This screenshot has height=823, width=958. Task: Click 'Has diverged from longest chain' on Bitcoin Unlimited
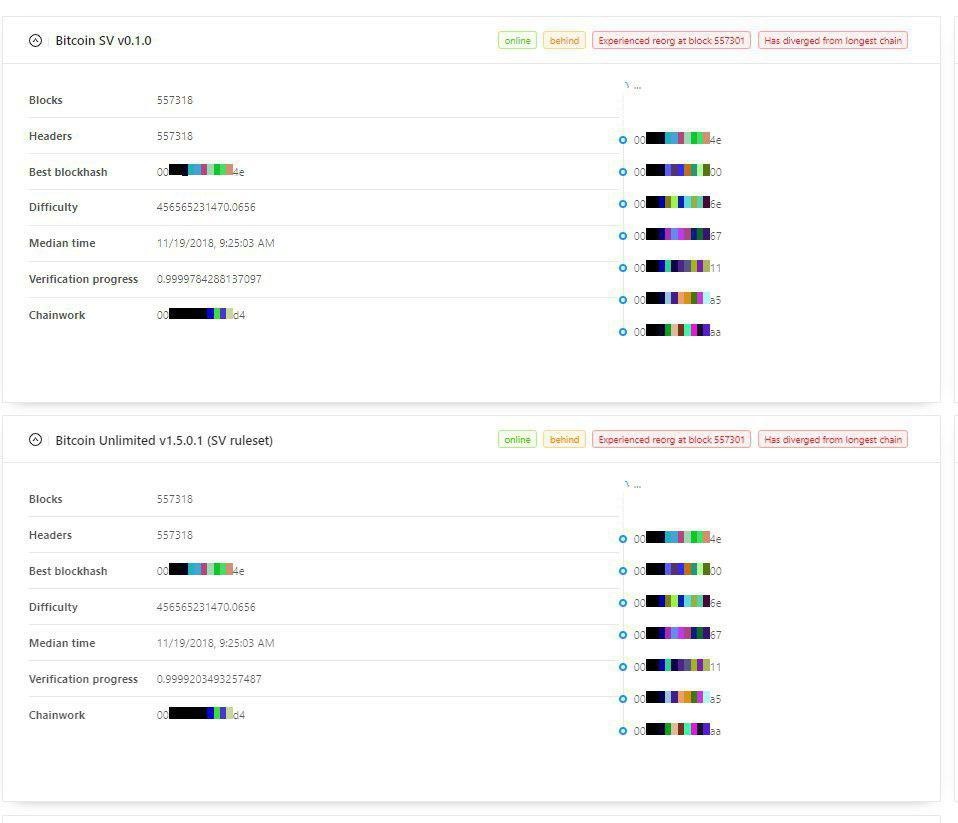click(833, 440)
